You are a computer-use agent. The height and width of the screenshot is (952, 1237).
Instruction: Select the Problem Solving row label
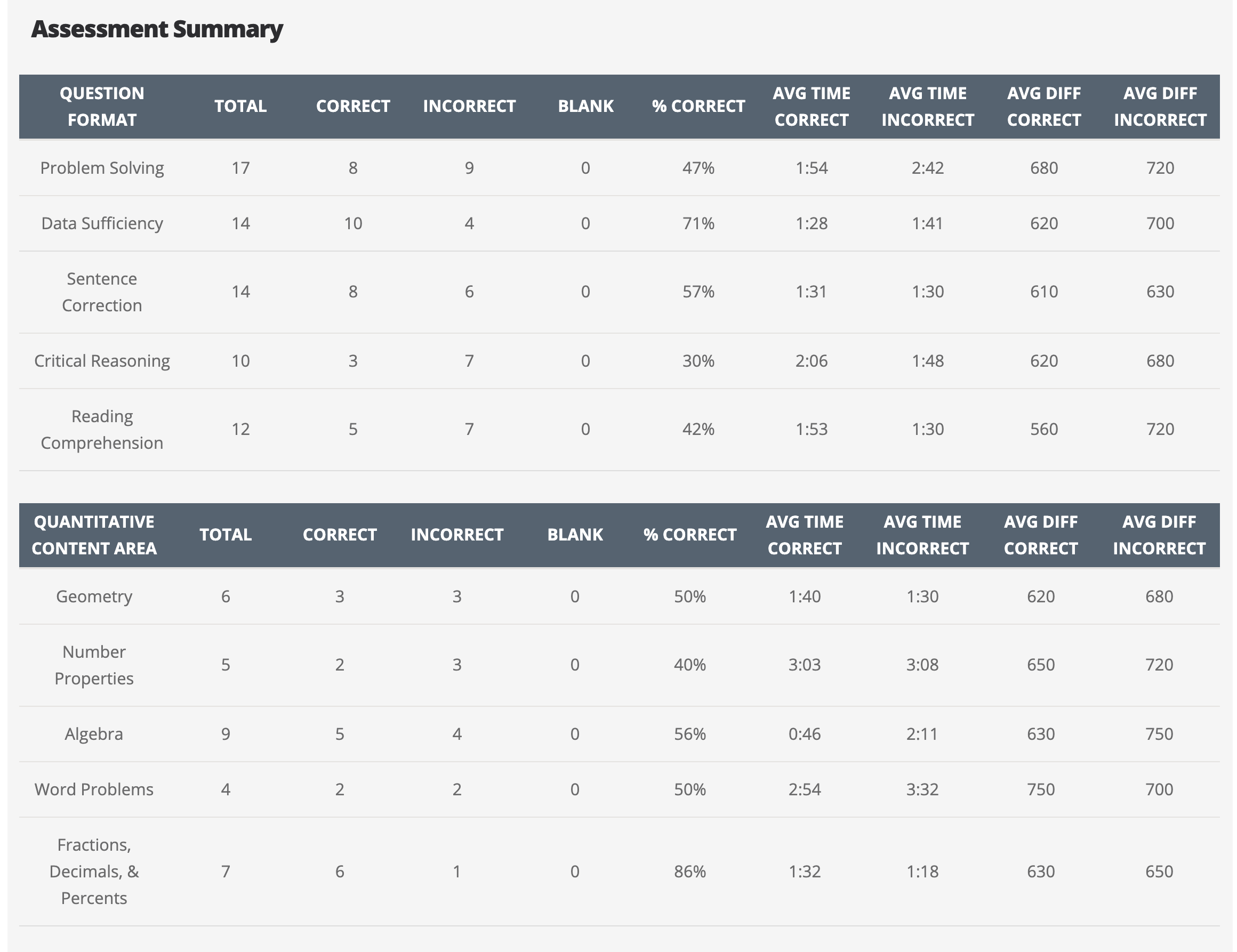(102, 168)
